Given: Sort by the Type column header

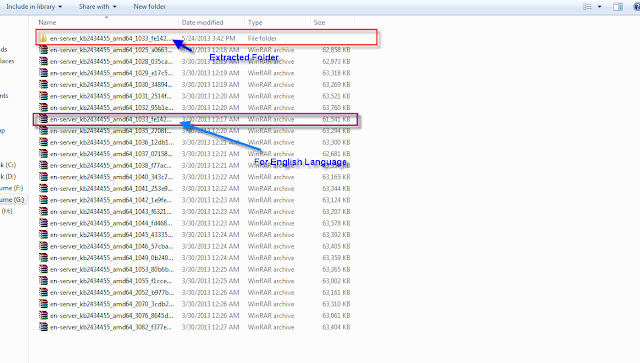Looking at the screenshot, I should (255, 22).
